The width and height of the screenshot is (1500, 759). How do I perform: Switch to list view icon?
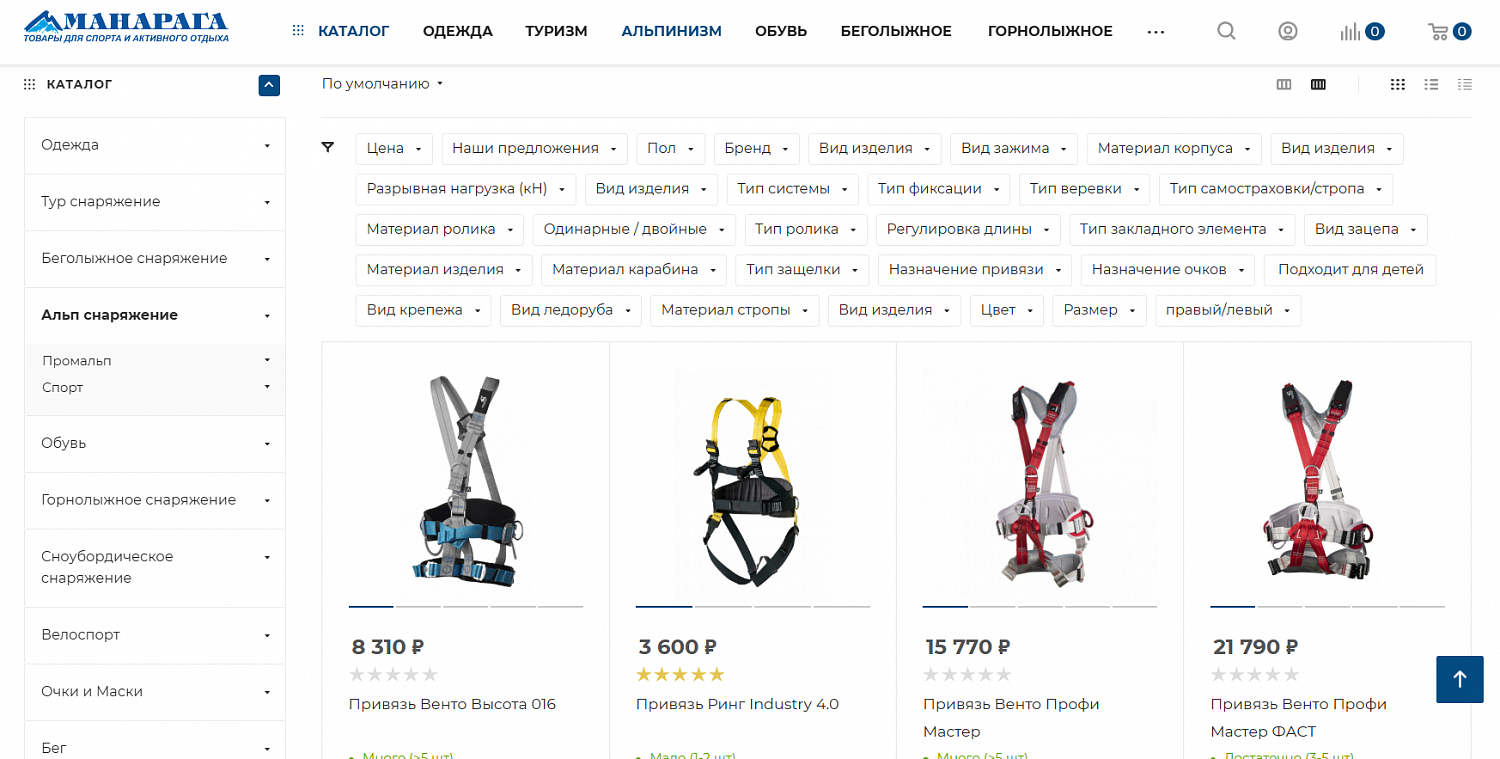pyautogui.click(x=1431, y=85)
